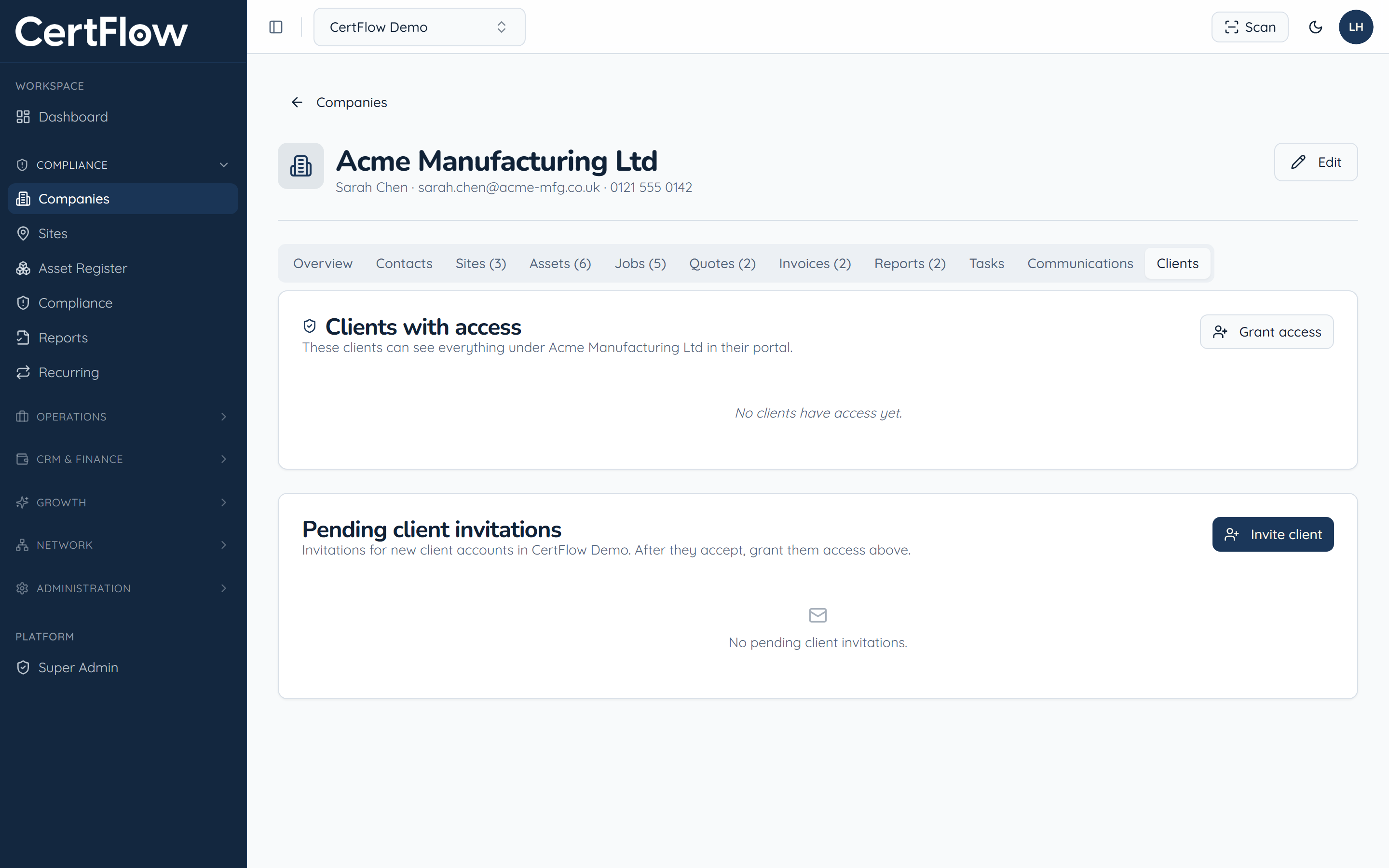
Task: Open Asset Register in the sidebar
Action: [123, 268]
